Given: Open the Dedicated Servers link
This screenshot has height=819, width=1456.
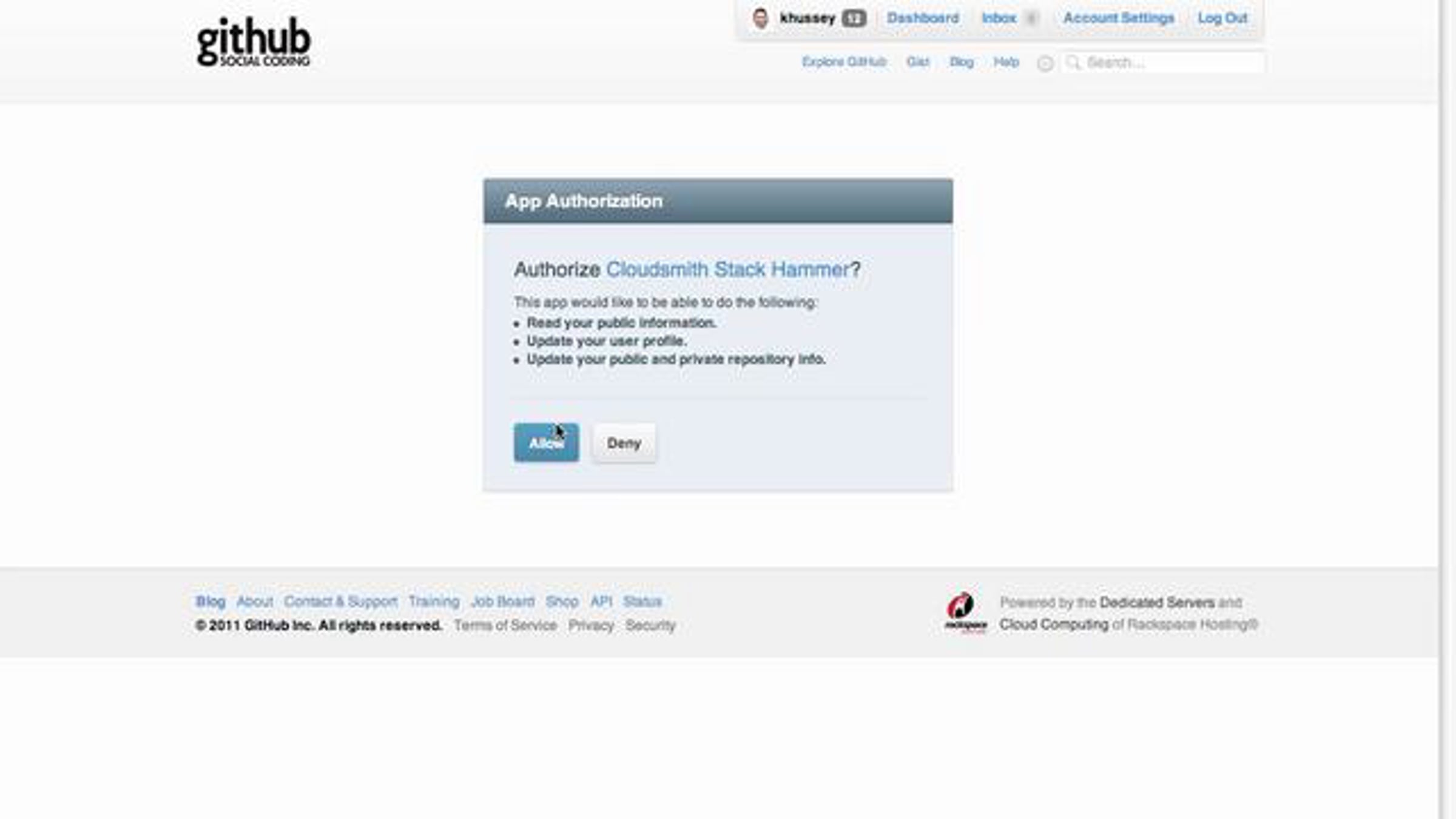Looking at the screenshot, I should tap(1157, 602).
